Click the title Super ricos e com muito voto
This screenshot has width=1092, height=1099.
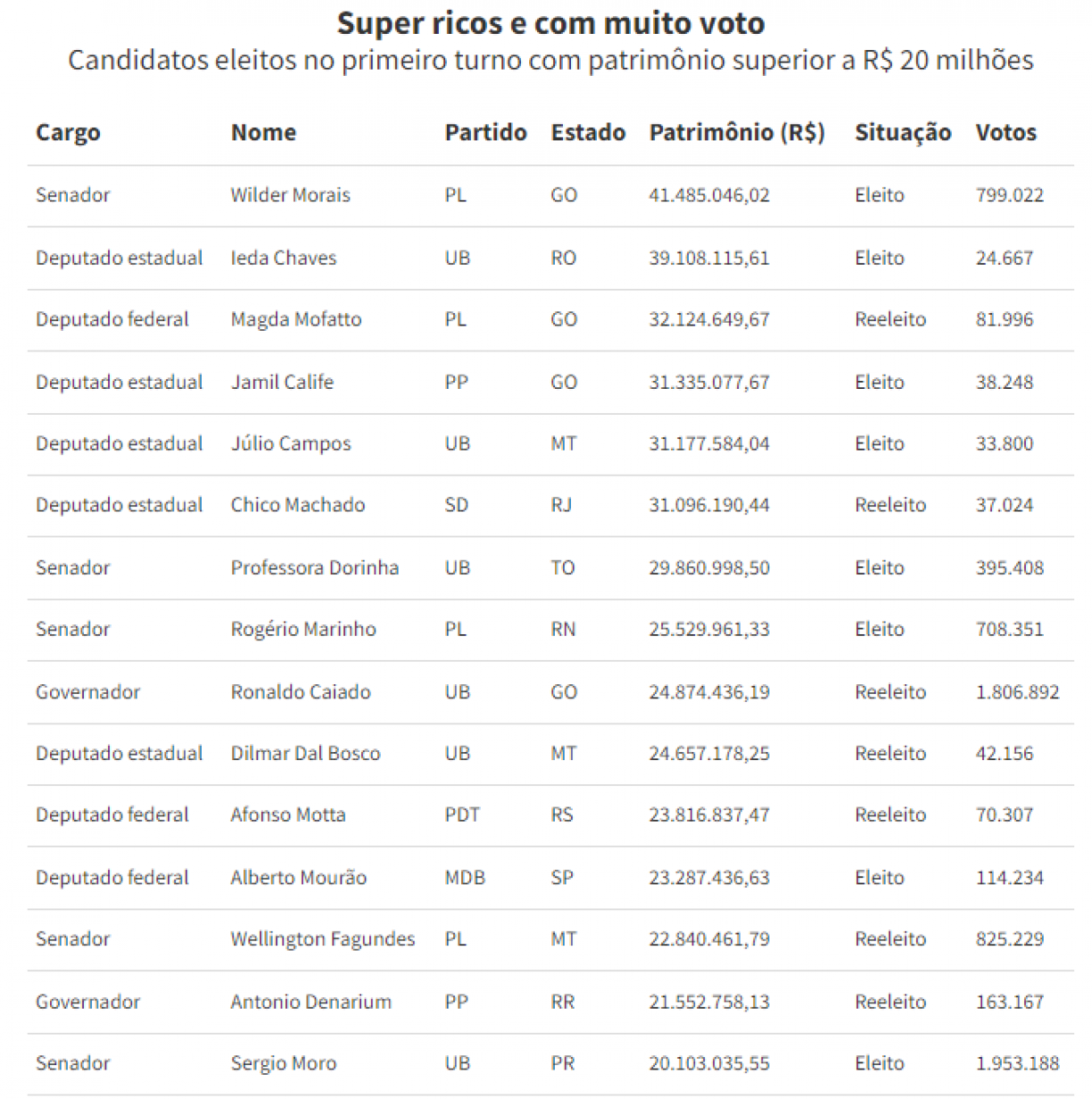coord(550,23)
